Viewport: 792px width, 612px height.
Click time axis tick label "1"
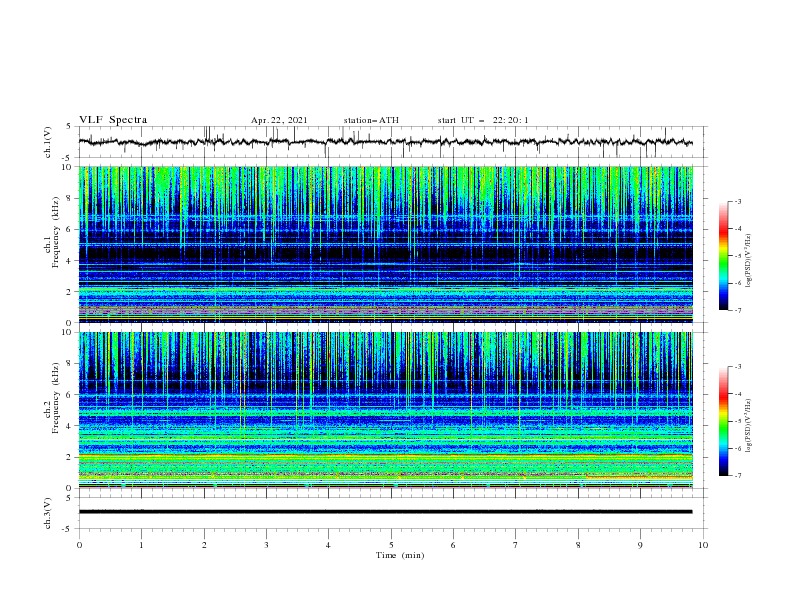click(x=142, y=545)
